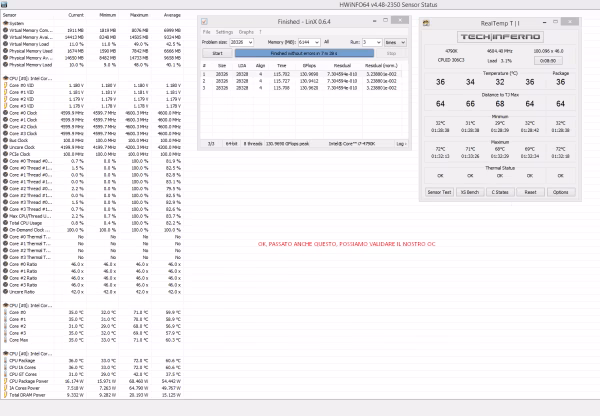Select LinX result row 3
Screen dimensions: 600x416
(x=303, y=88)
